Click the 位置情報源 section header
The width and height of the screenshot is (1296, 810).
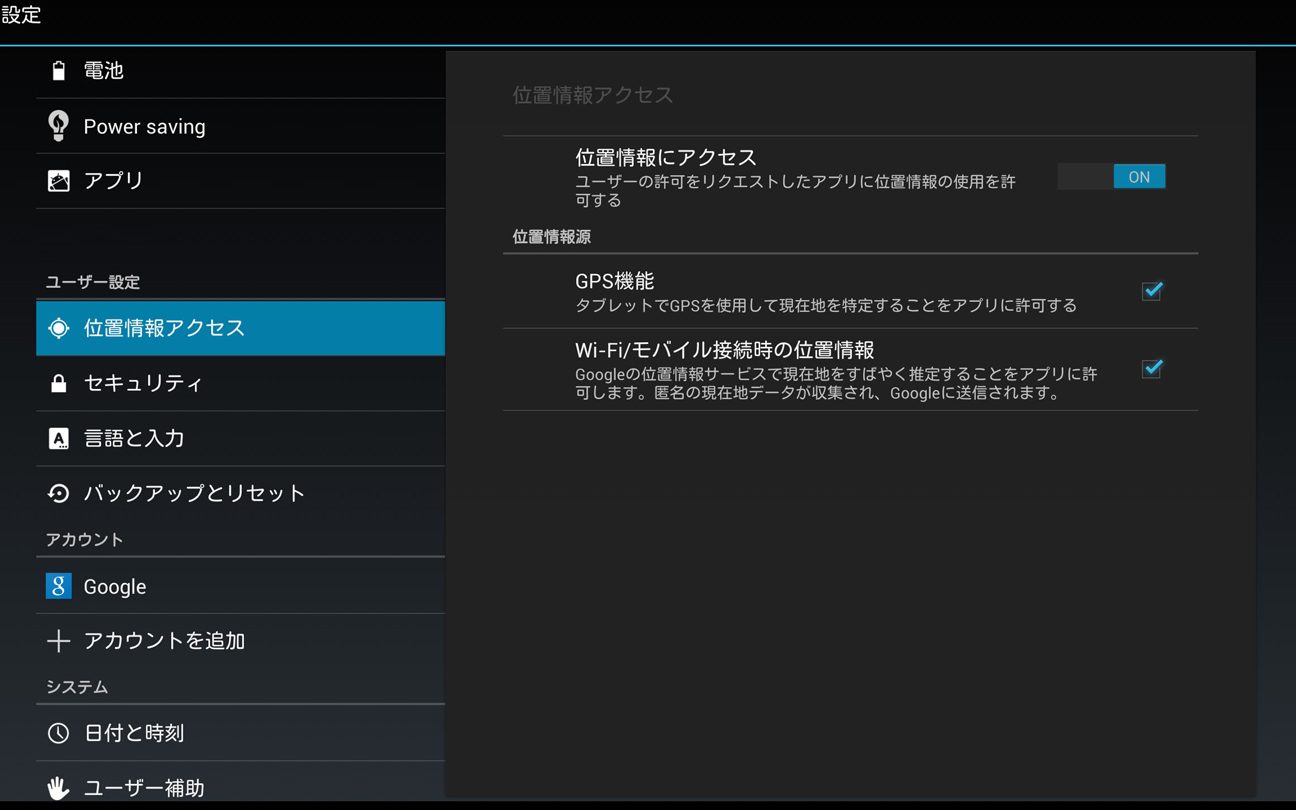coord(552,237)
